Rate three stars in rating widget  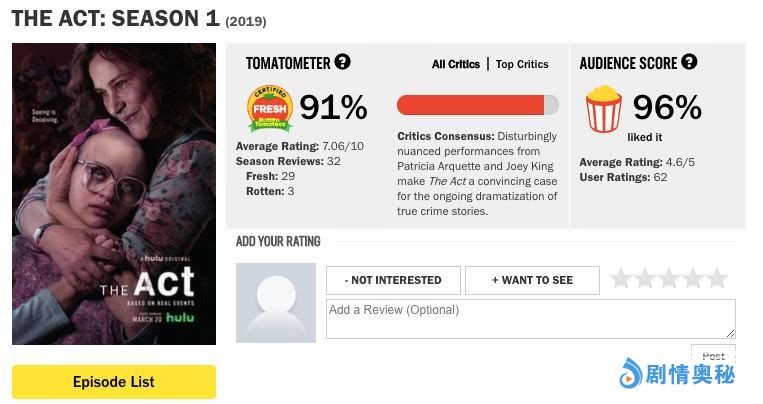669,278
